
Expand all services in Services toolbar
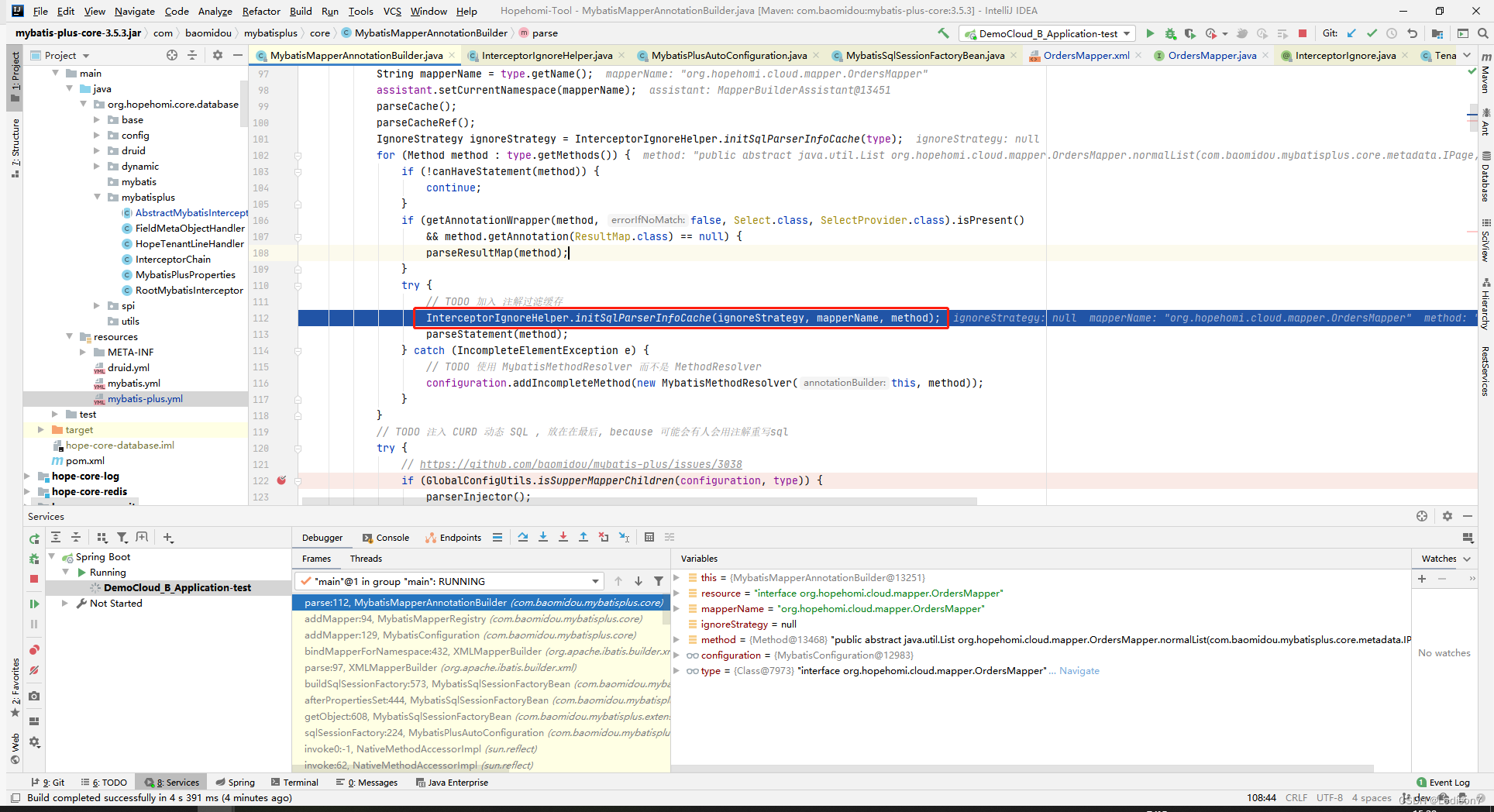(56, 537)
